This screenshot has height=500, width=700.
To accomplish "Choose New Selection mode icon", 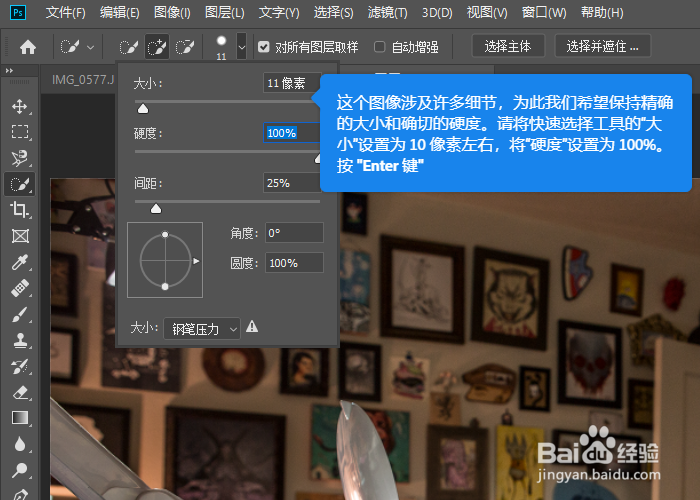I will coord(129,47).
